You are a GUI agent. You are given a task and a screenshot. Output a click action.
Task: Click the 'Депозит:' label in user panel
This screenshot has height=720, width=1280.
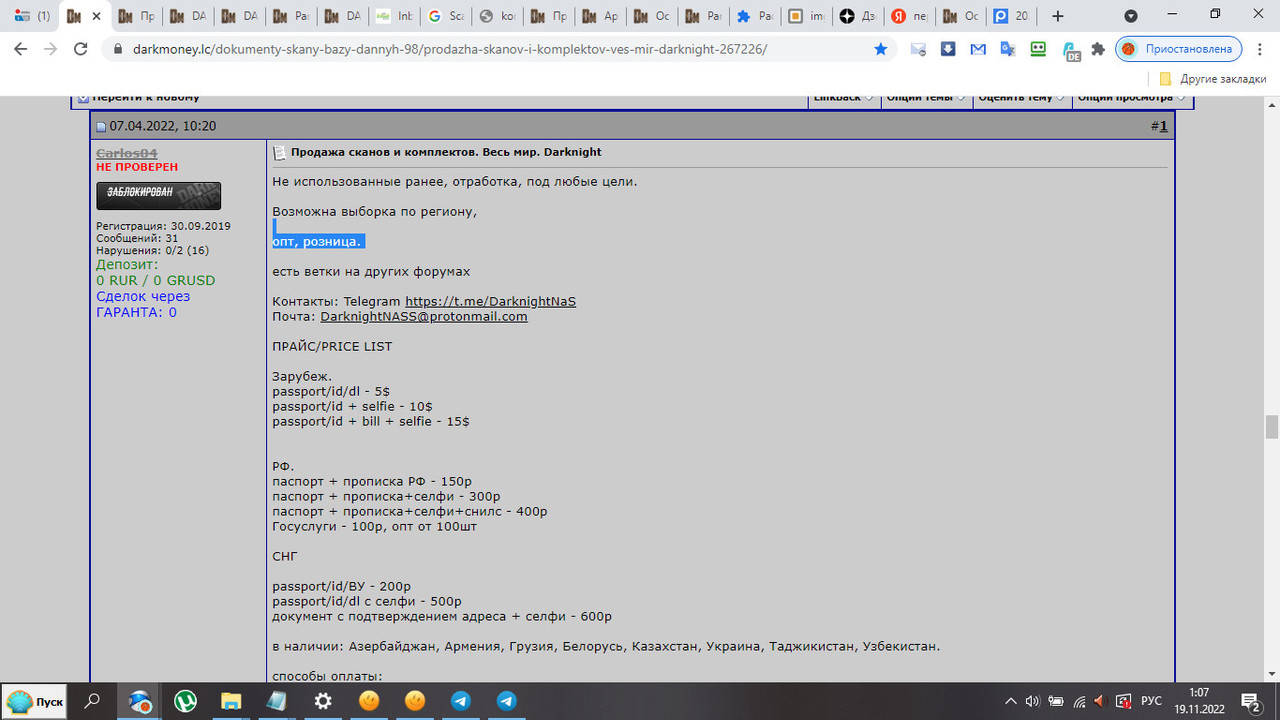[127, 265]
